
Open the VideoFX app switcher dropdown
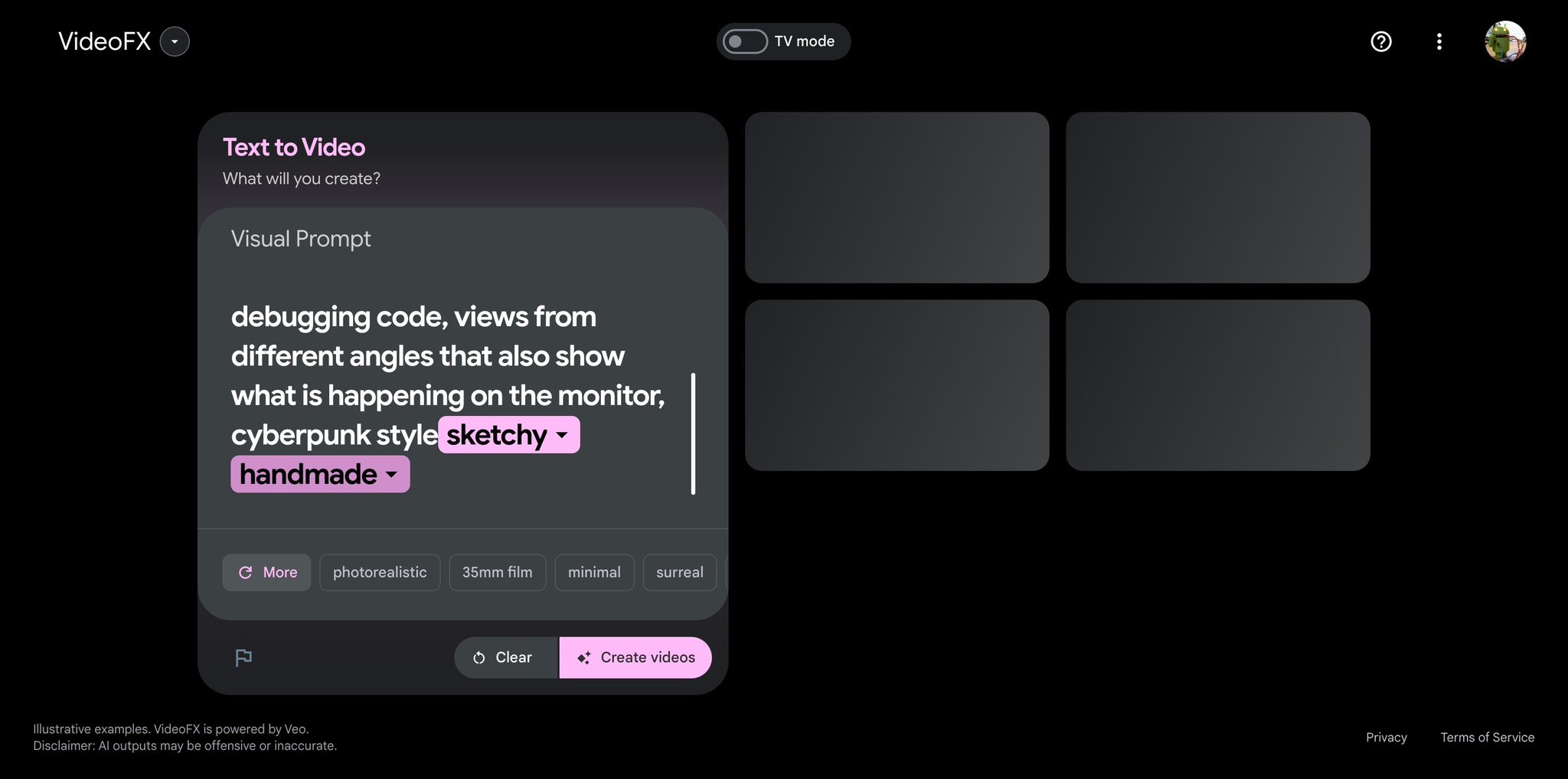coord(175,41)
